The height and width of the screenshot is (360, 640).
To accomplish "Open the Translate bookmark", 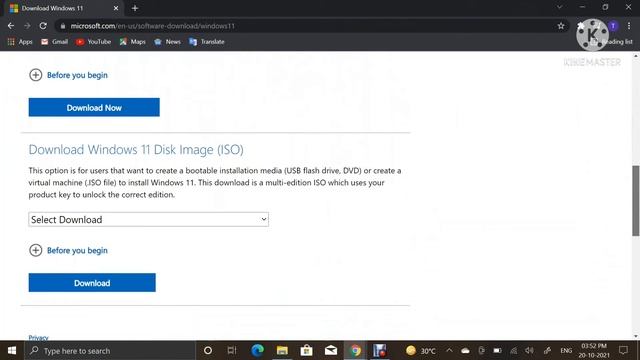I will 207,42.
